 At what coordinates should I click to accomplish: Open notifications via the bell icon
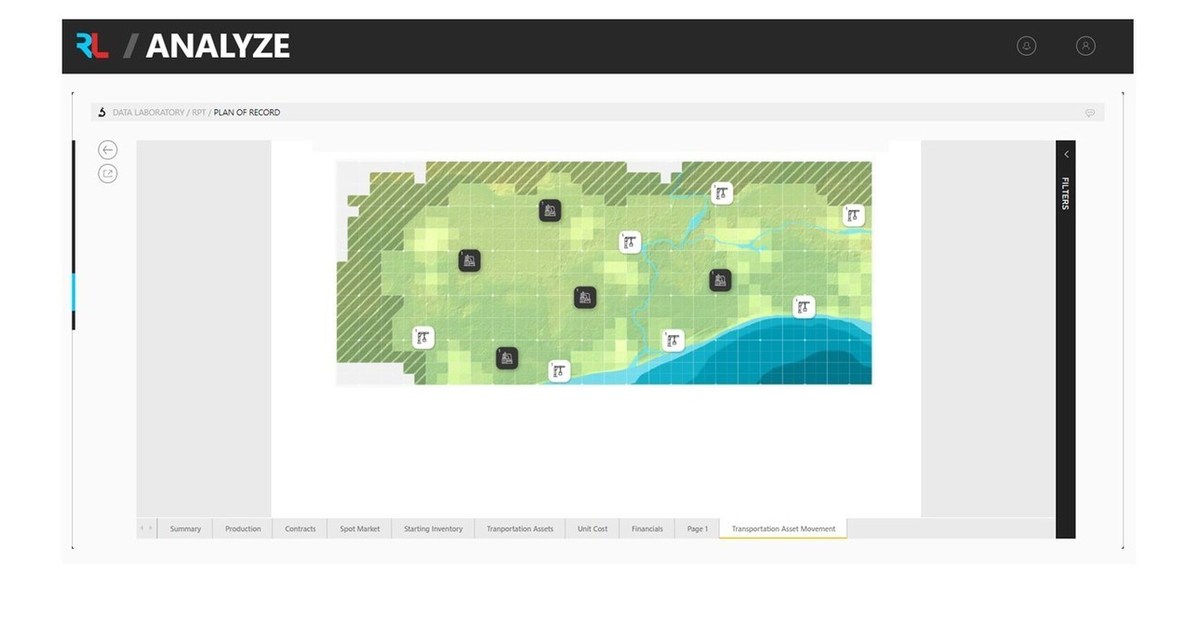pos(1025,46)
